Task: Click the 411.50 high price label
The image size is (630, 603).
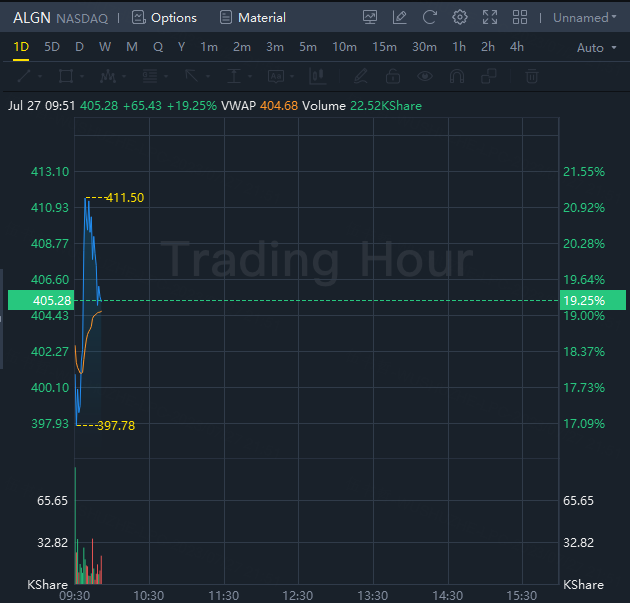Action: pos(124,198)
